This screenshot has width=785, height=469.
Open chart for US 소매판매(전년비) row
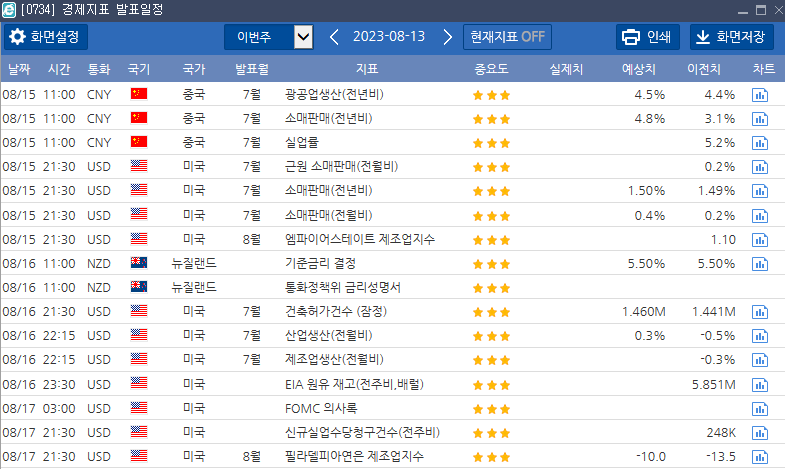click(759, 191)
